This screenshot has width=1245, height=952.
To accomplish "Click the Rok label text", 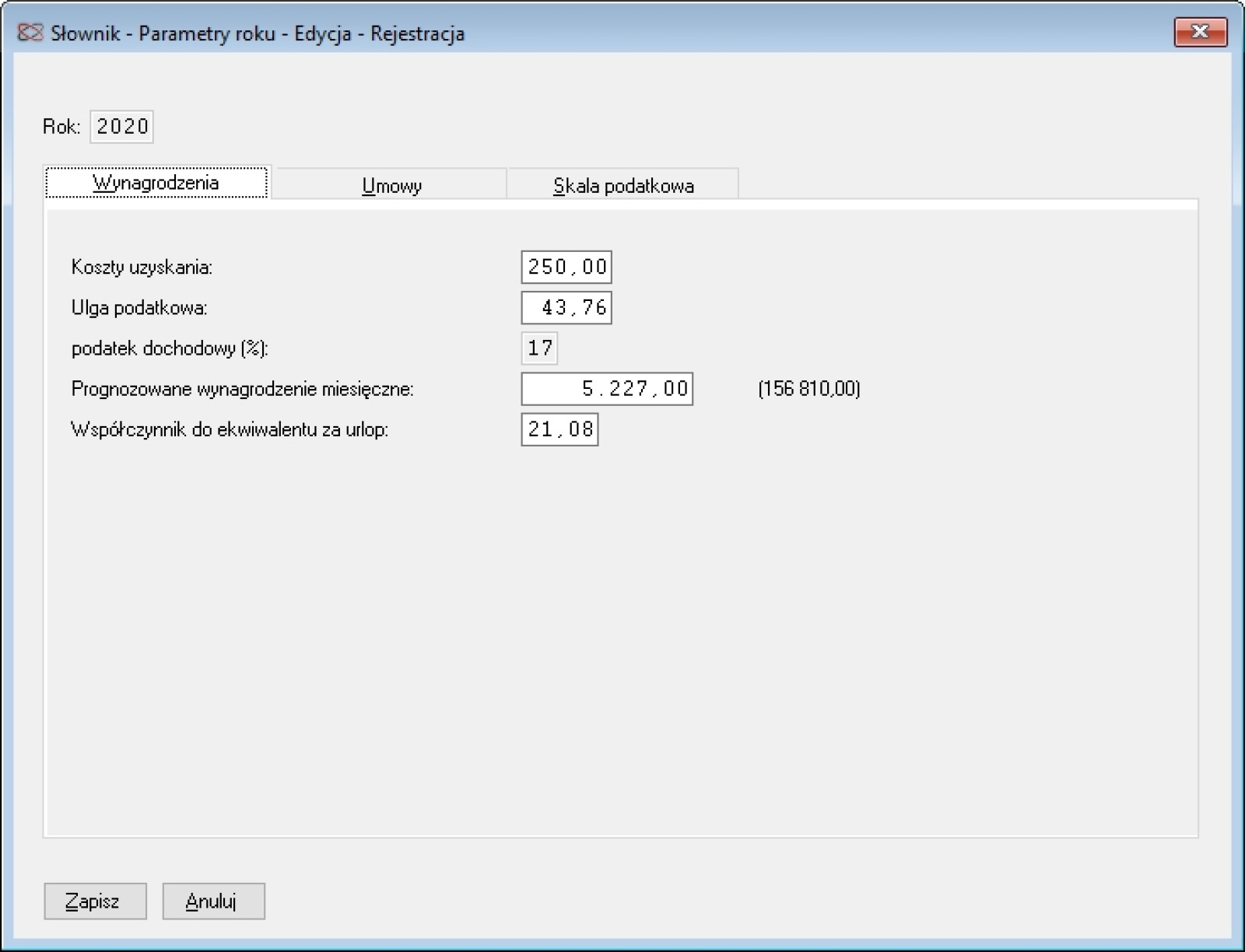I will click(61, 127).
